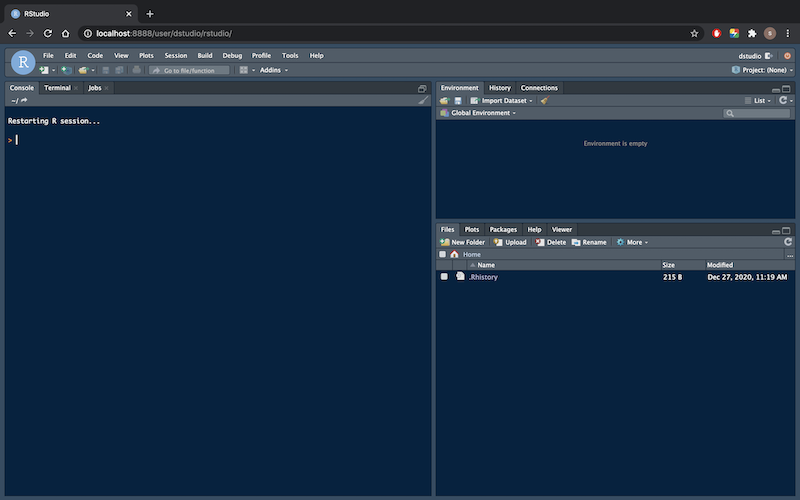800x500 pixels.
Task: Click the load workspace folder icon
Action: tap(444, 101)
